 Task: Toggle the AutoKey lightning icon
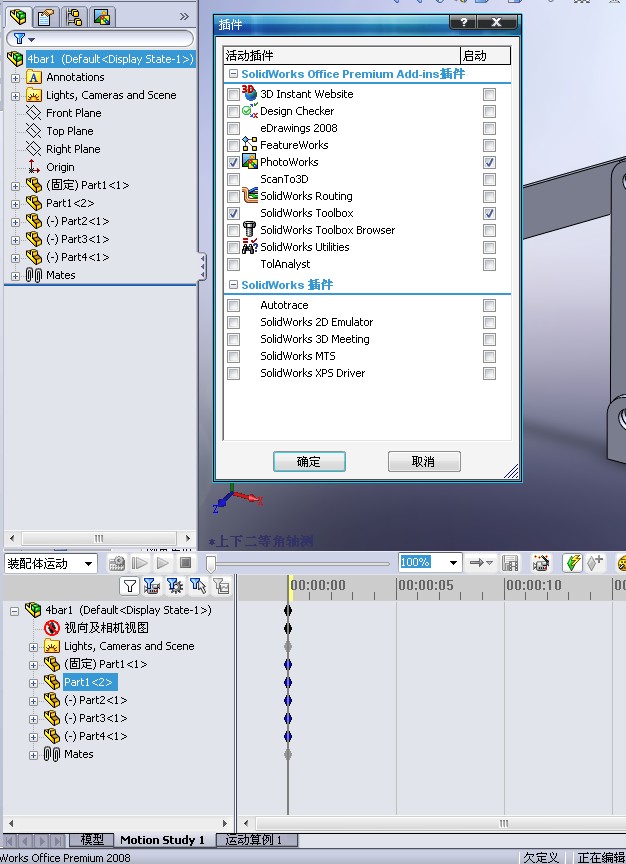click(x=573, y=563)
